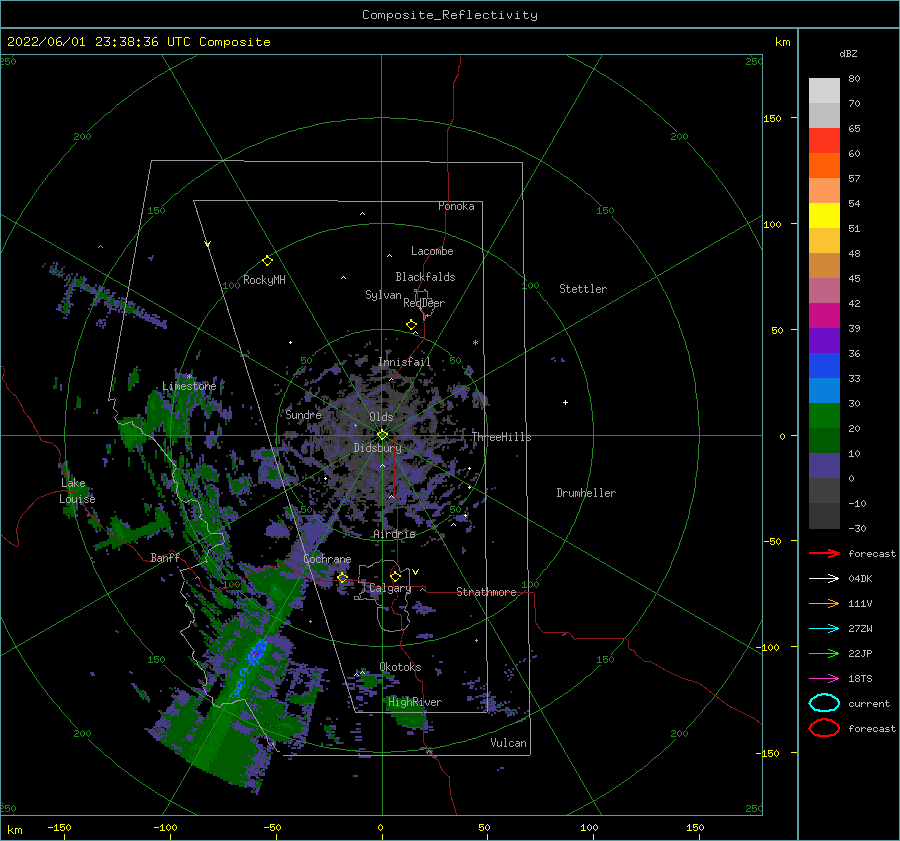This screenshot has width=900, height=841.
Task: Click the dBZ legend heading
Action: (x=848, y=53)
